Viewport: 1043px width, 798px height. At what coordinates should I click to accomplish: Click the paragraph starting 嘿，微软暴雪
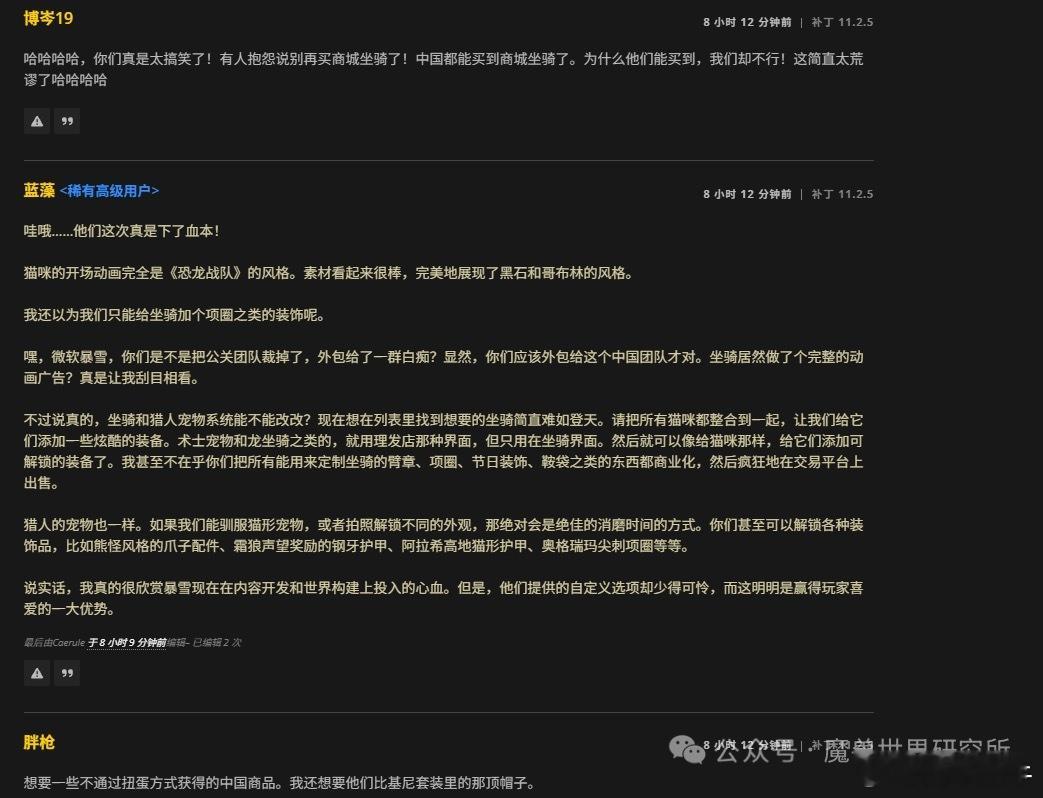[x=444, y=368]
